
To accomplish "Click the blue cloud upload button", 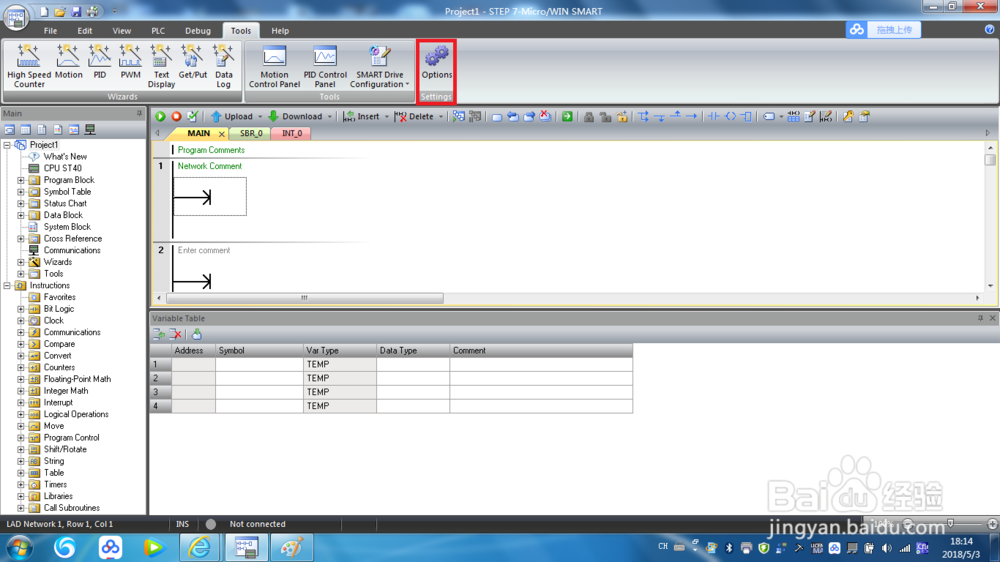I will point(883,29).
